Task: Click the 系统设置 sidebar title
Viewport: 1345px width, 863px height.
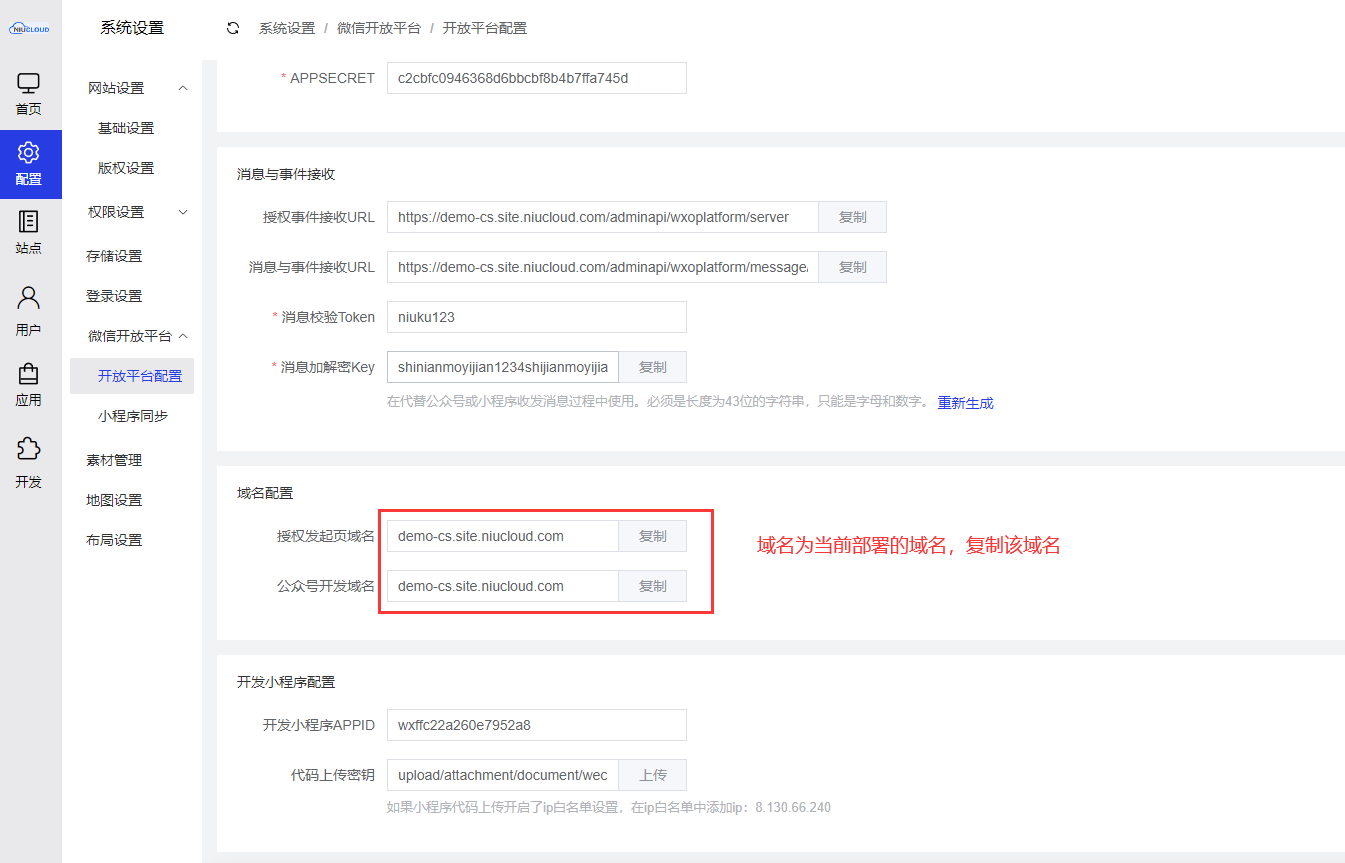Action: (132, 28)
